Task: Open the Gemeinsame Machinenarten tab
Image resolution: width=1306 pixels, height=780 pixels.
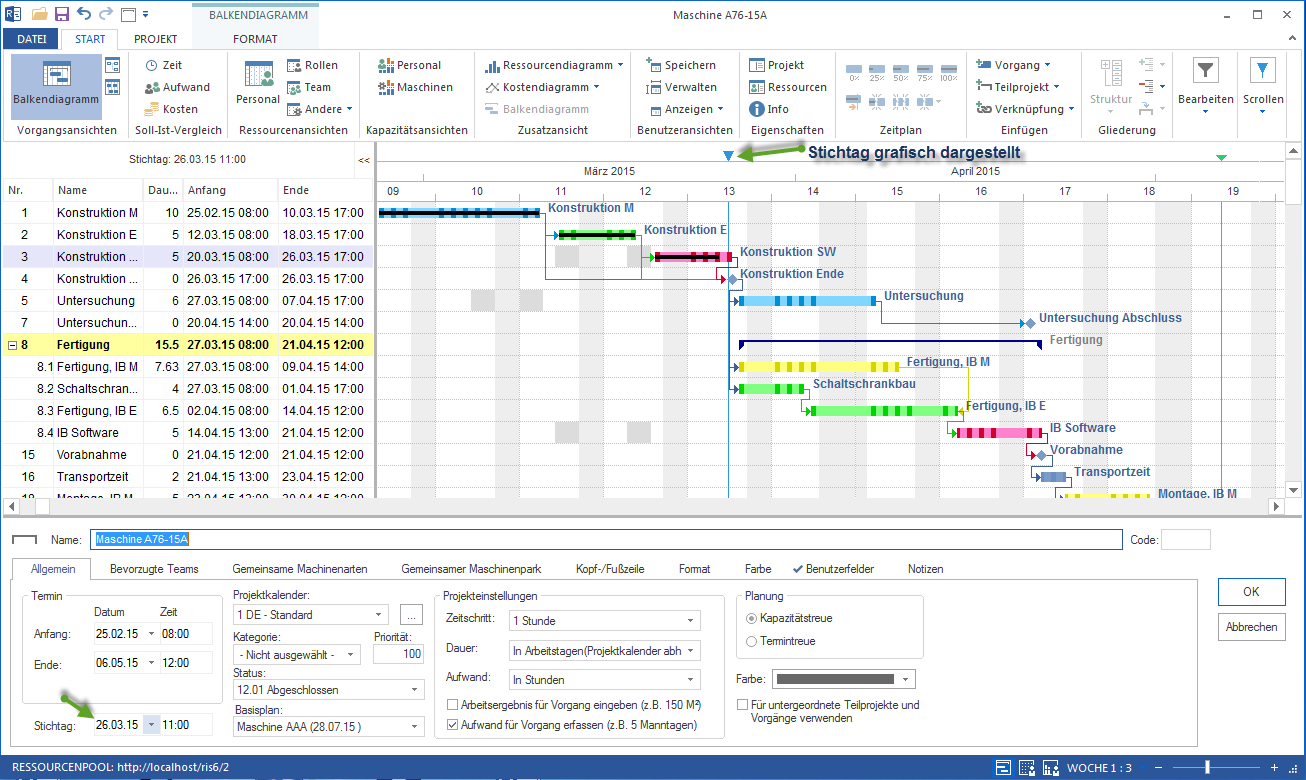Action: pyautogui.click(x=300, y=569)
